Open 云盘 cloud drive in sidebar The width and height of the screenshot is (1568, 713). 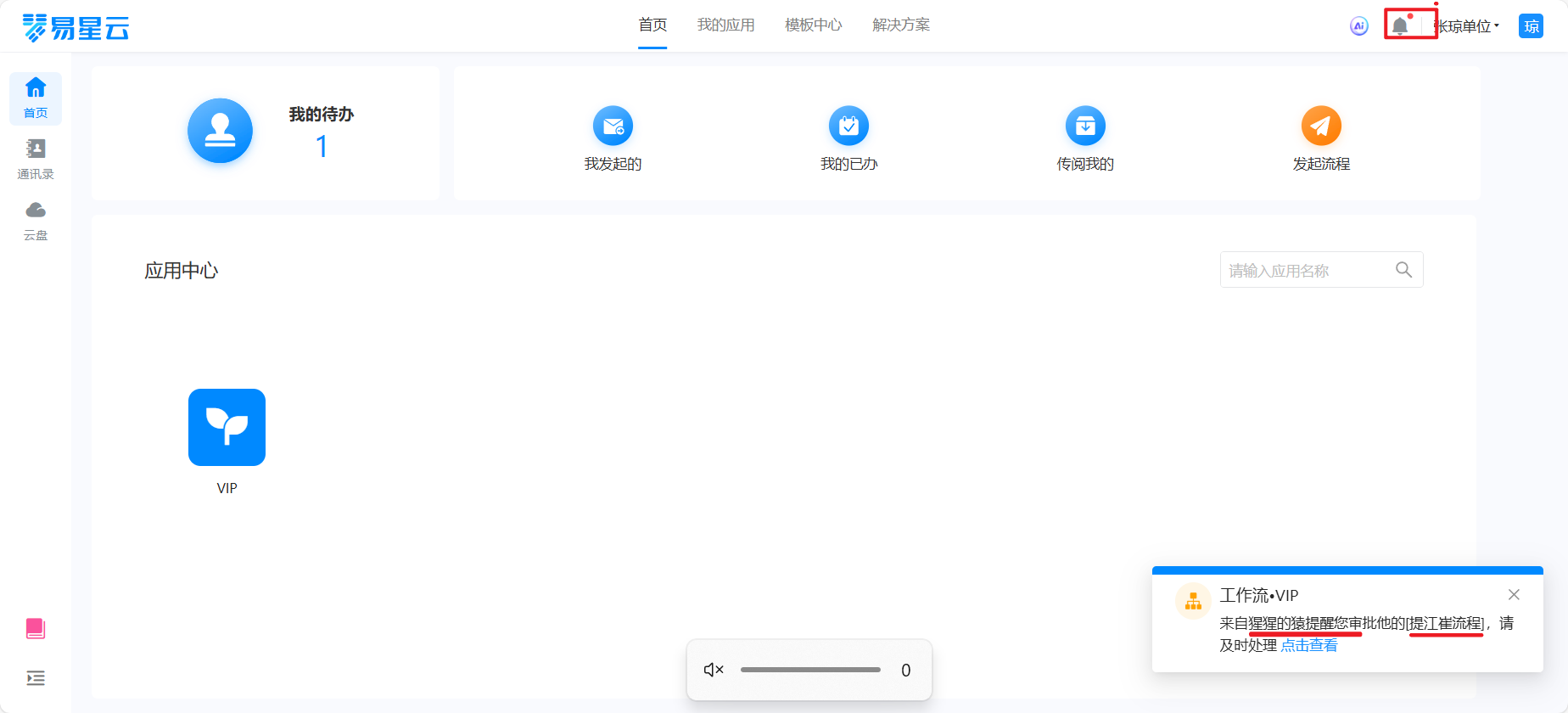36,220
